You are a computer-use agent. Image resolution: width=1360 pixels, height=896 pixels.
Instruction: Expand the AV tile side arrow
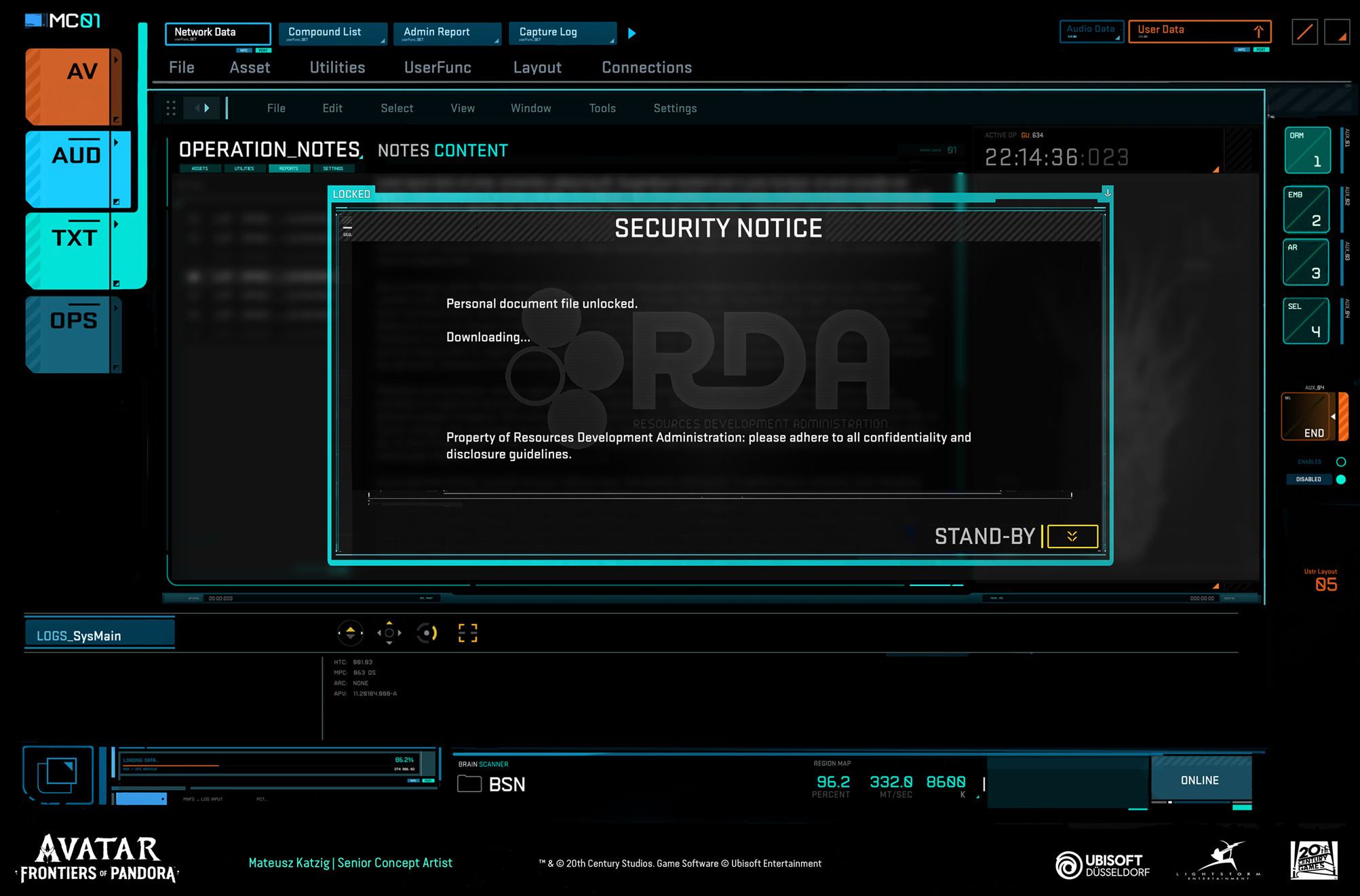coord(116,60)
